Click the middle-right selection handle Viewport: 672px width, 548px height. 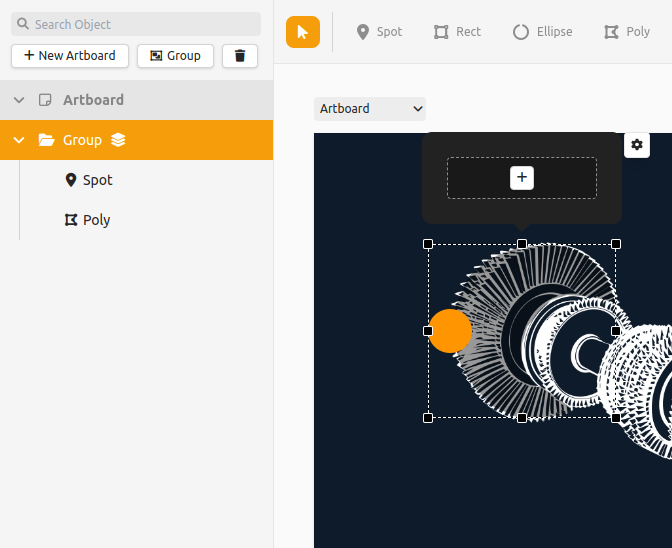click(x=616, y=331)
